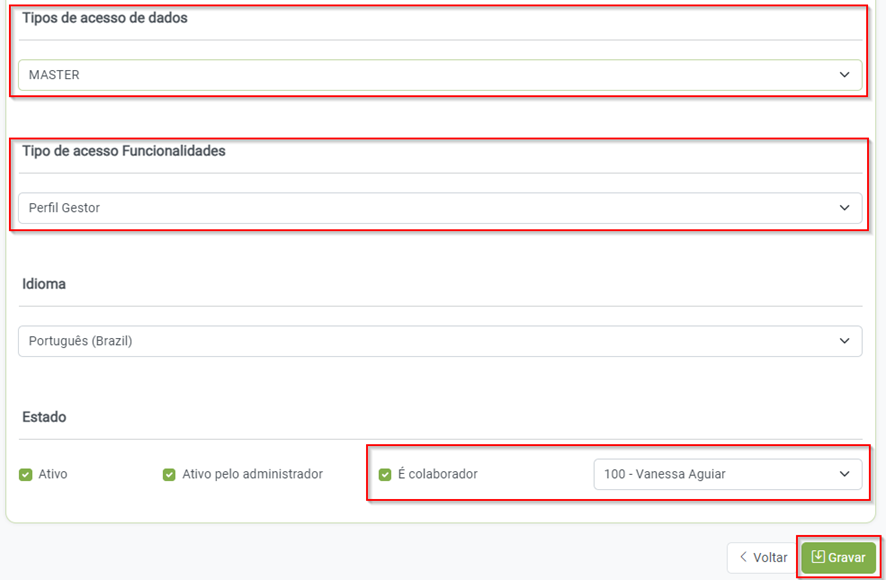Click the Tipos de acesso de dados heading
Viewport: 886px width, 580px height.
click(105, 18)
